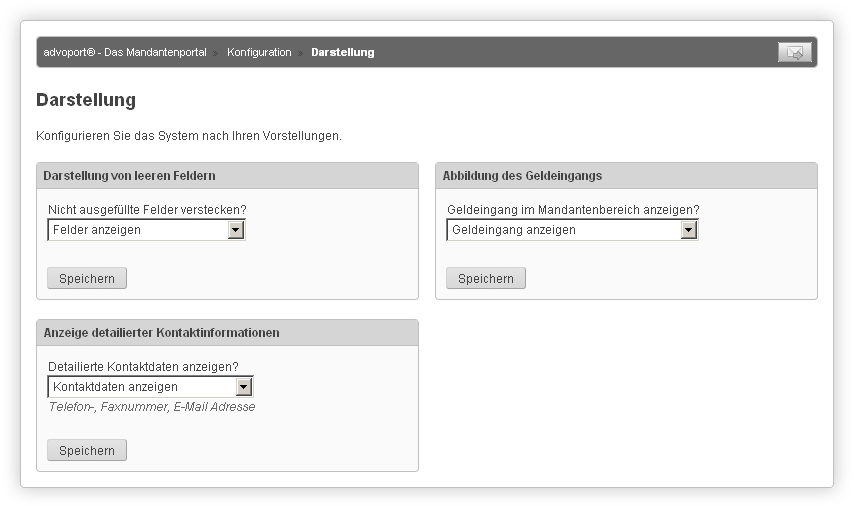Image resolution: width=854 pixels, height=508 pixels.
Task: Click Speichern under Abbildung des Geldeingangs
Action: tap(486, 278)
